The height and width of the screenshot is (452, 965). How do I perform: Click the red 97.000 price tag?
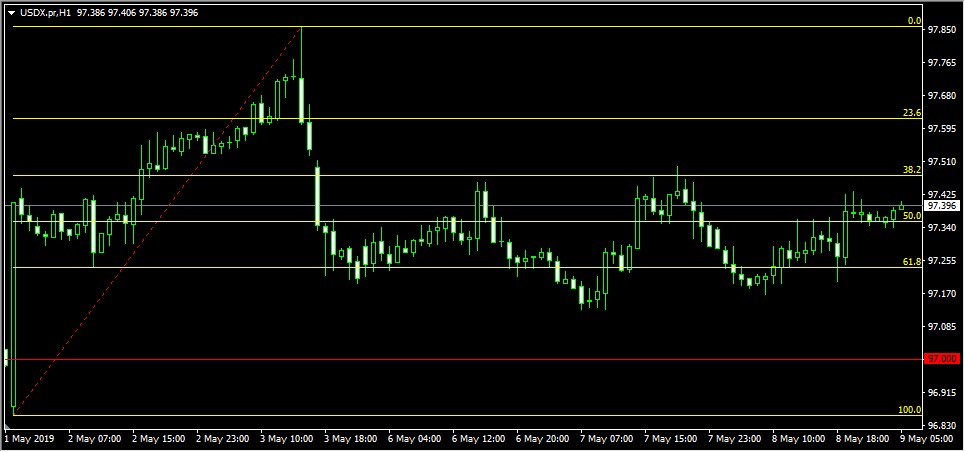coord(942,358)
